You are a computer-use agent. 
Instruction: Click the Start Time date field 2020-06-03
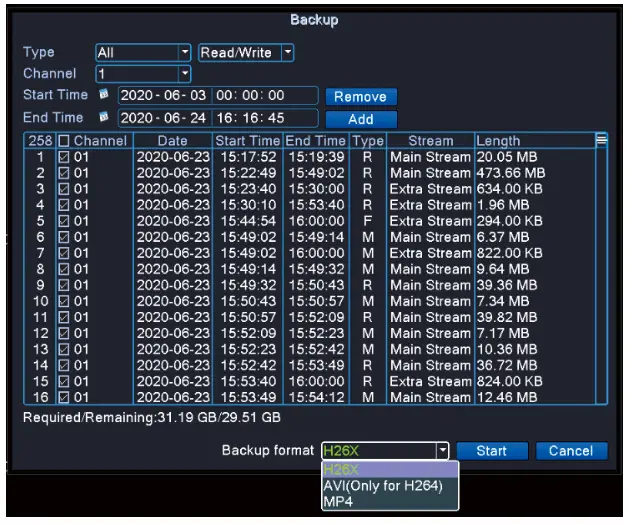point(164,96)
